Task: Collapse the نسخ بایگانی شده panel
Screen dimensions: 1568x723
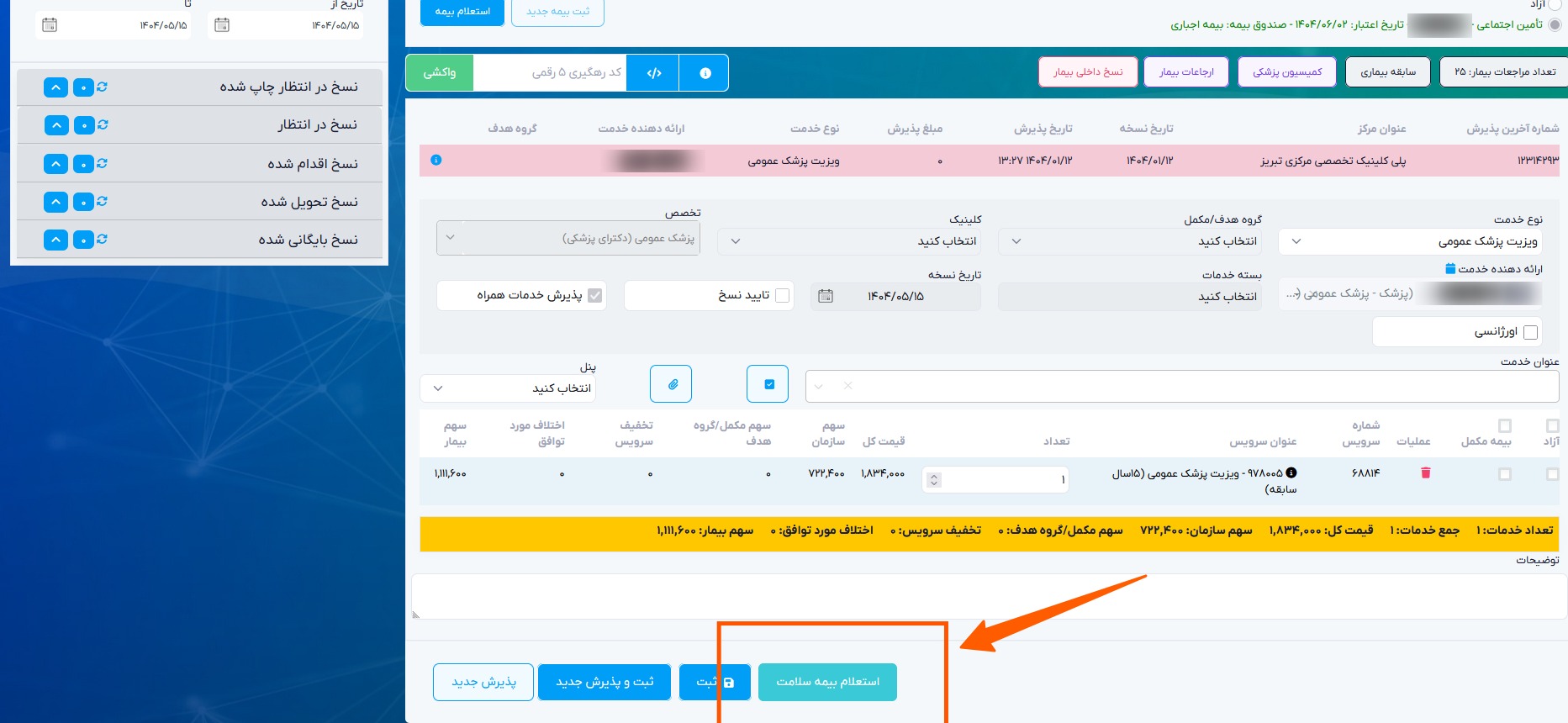Action: tap(55, 240)
